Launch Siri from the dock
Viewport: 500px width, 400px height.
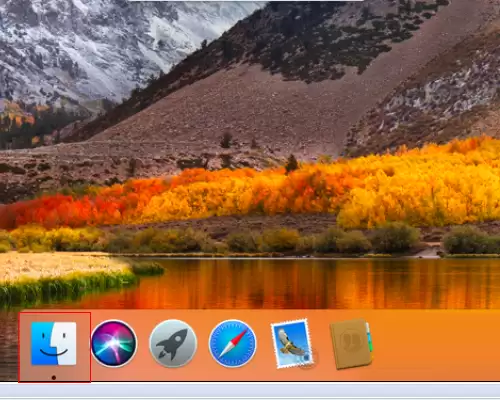click(x=114, y=343)
